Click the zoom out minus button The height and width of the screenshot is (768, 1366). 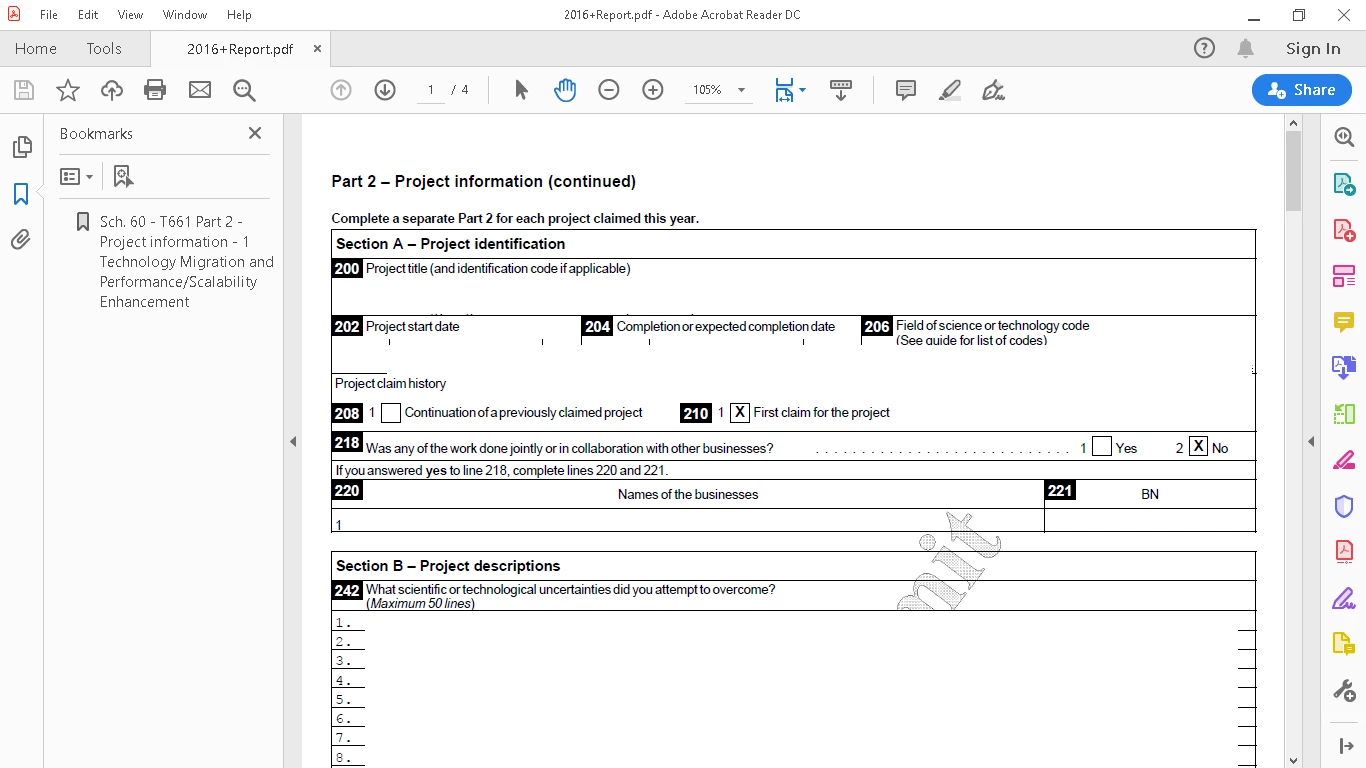[x=609, y=90]
